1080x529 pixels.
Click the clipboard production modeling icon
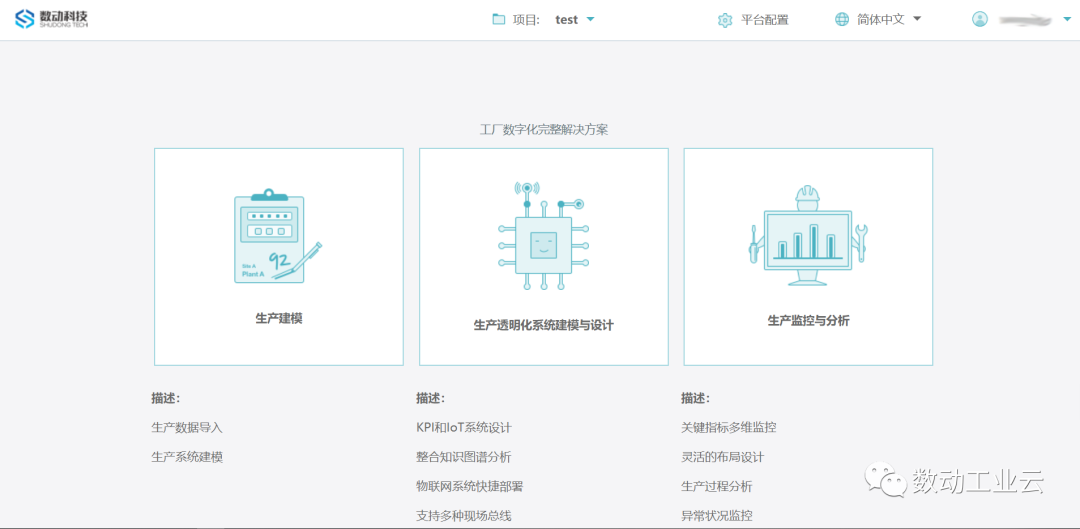278,236
